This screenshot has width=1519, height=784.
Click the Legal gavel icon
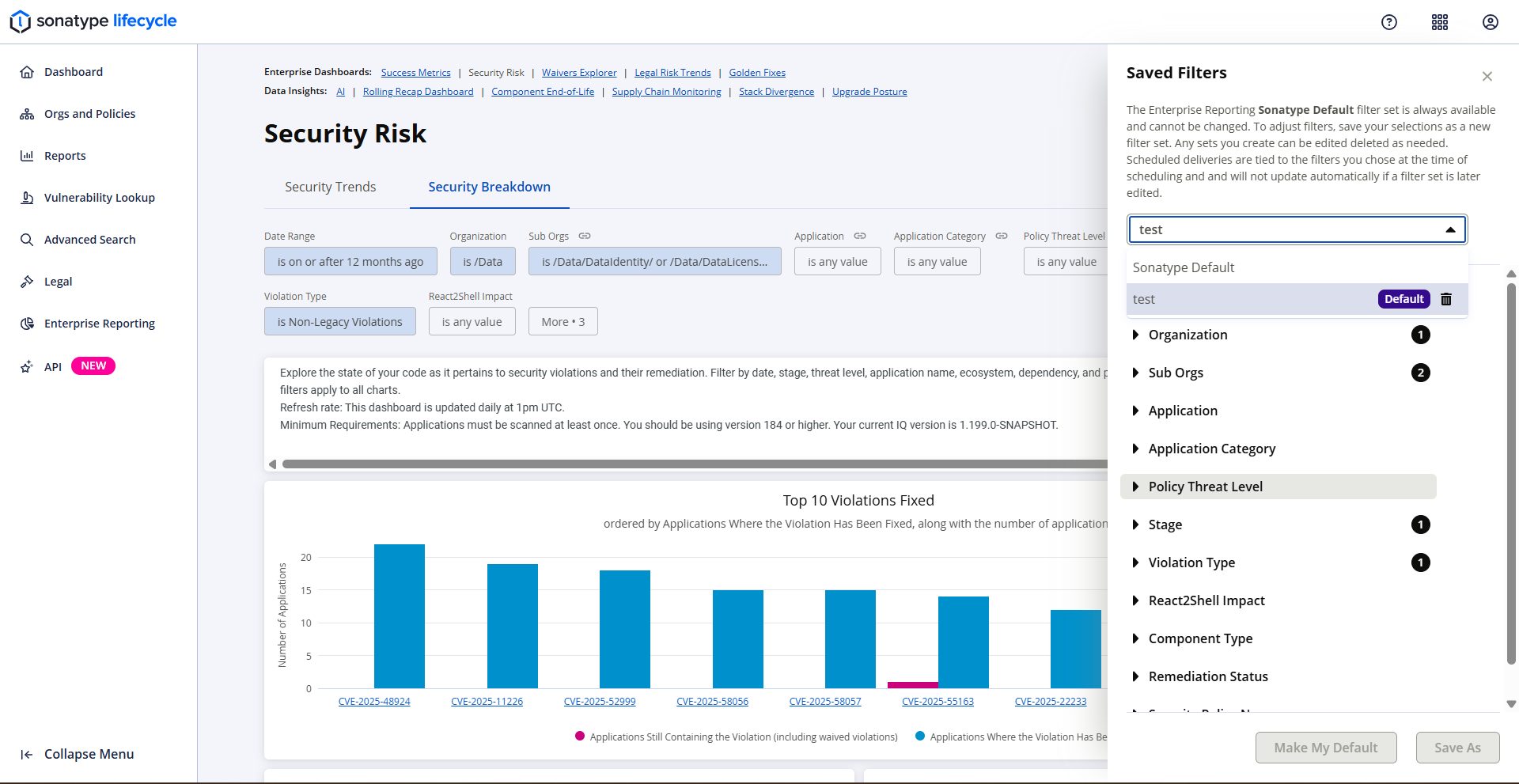pos(27,282)
